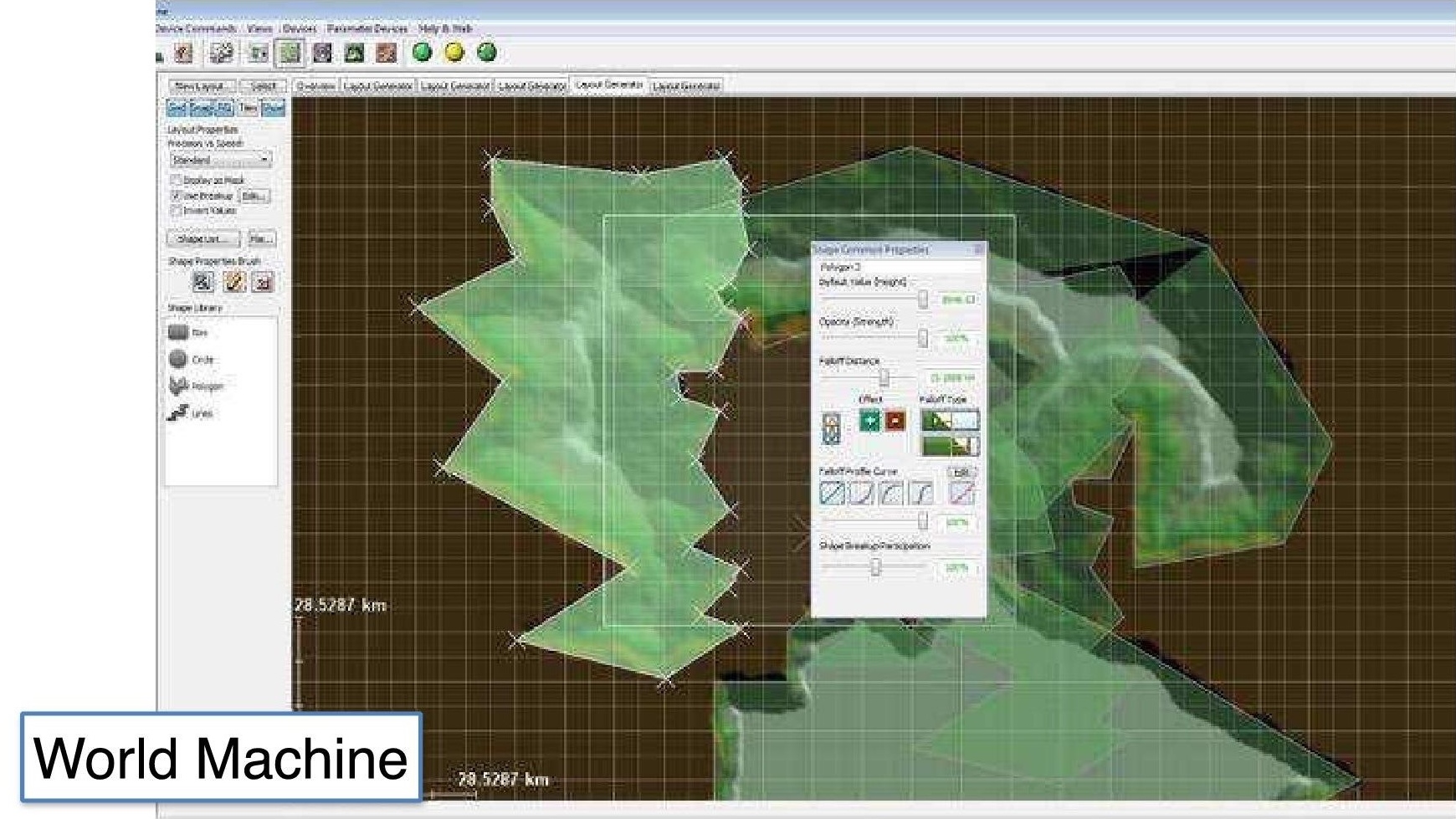
Task: Click the dark green mountain toolbar icon
Action: click(x=355, y=54)
